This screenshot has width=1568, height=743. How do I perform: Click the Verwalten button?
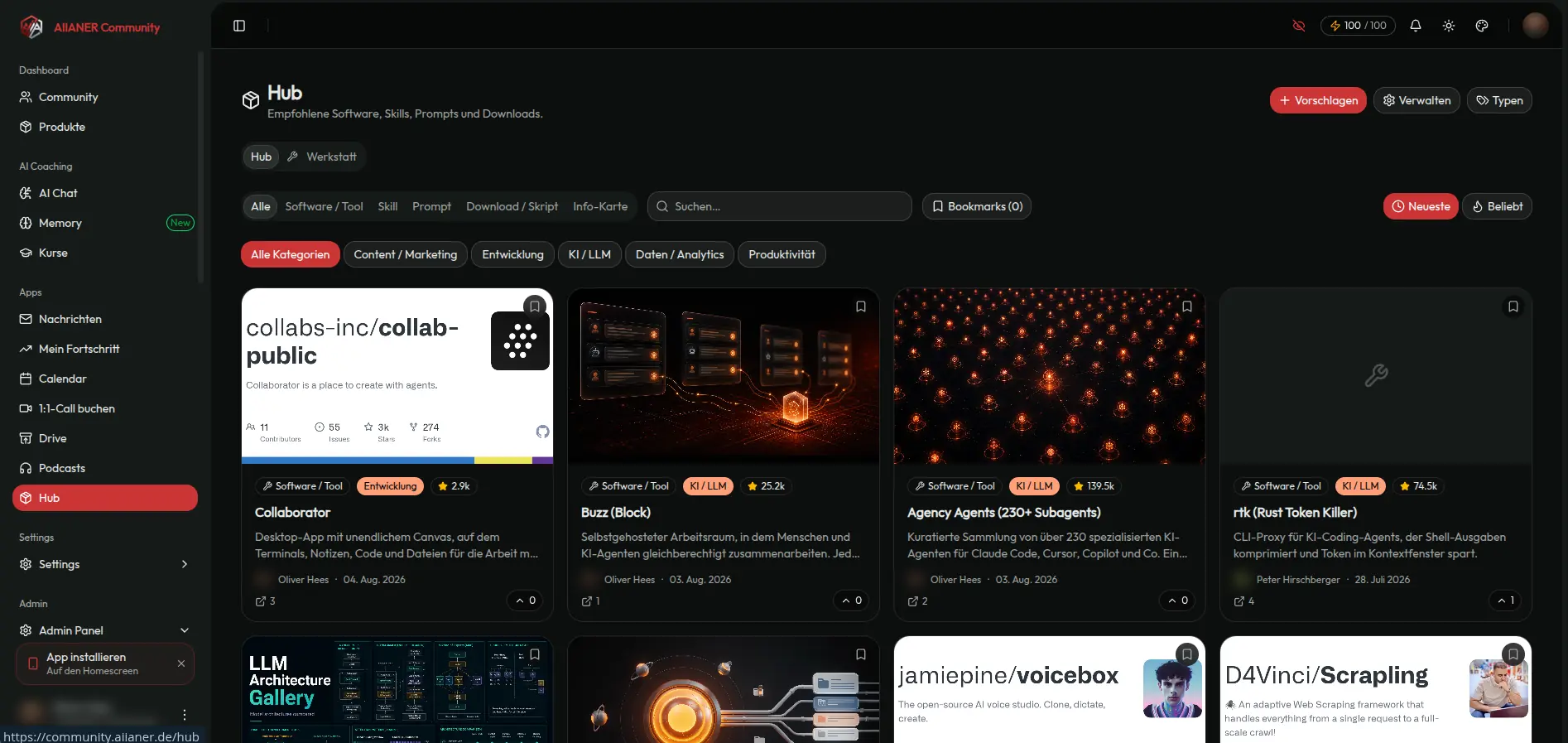[x=1416, y=100]
